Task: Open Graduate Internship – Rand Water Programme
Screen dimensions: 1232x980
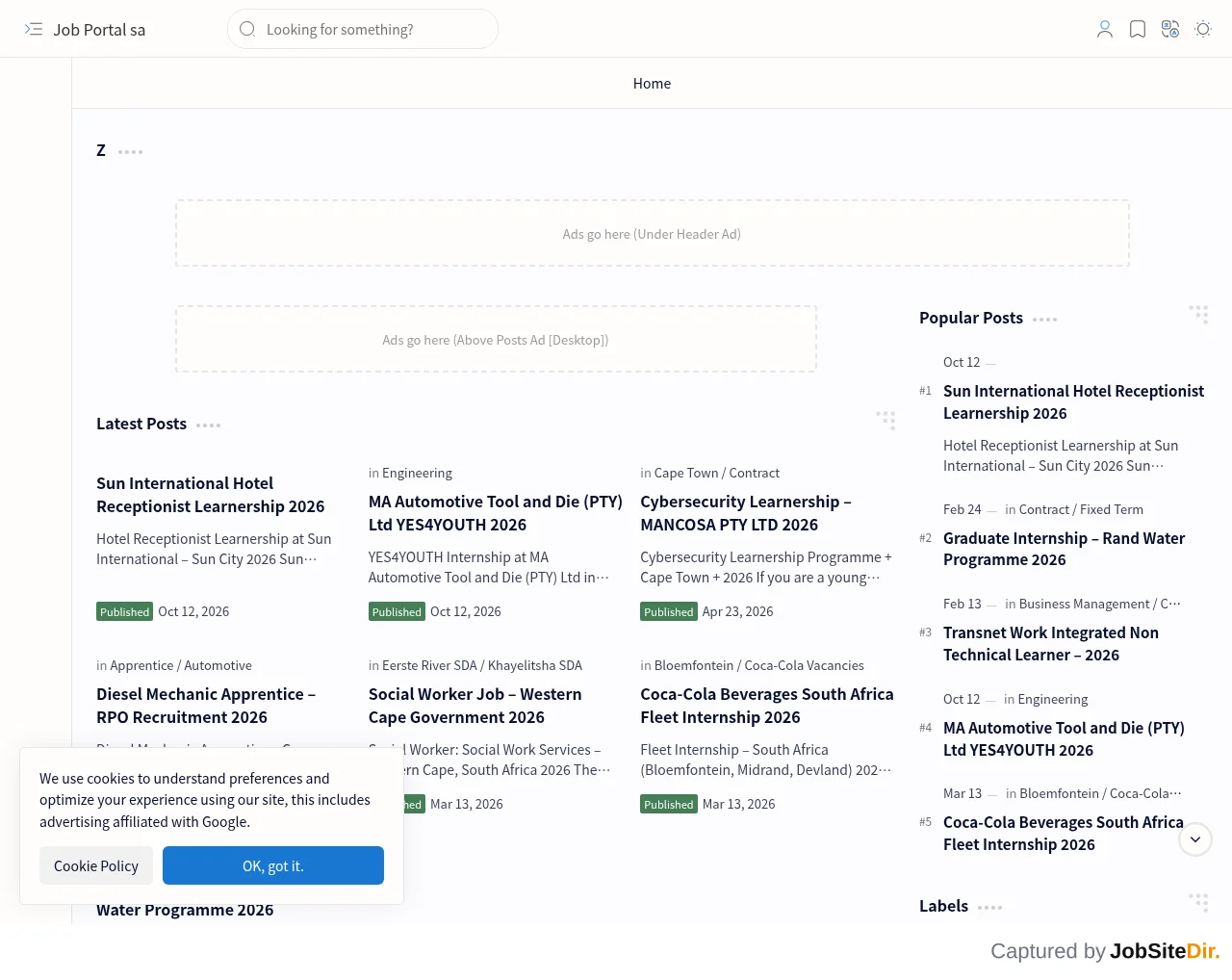Action: tap(1064, 549)
